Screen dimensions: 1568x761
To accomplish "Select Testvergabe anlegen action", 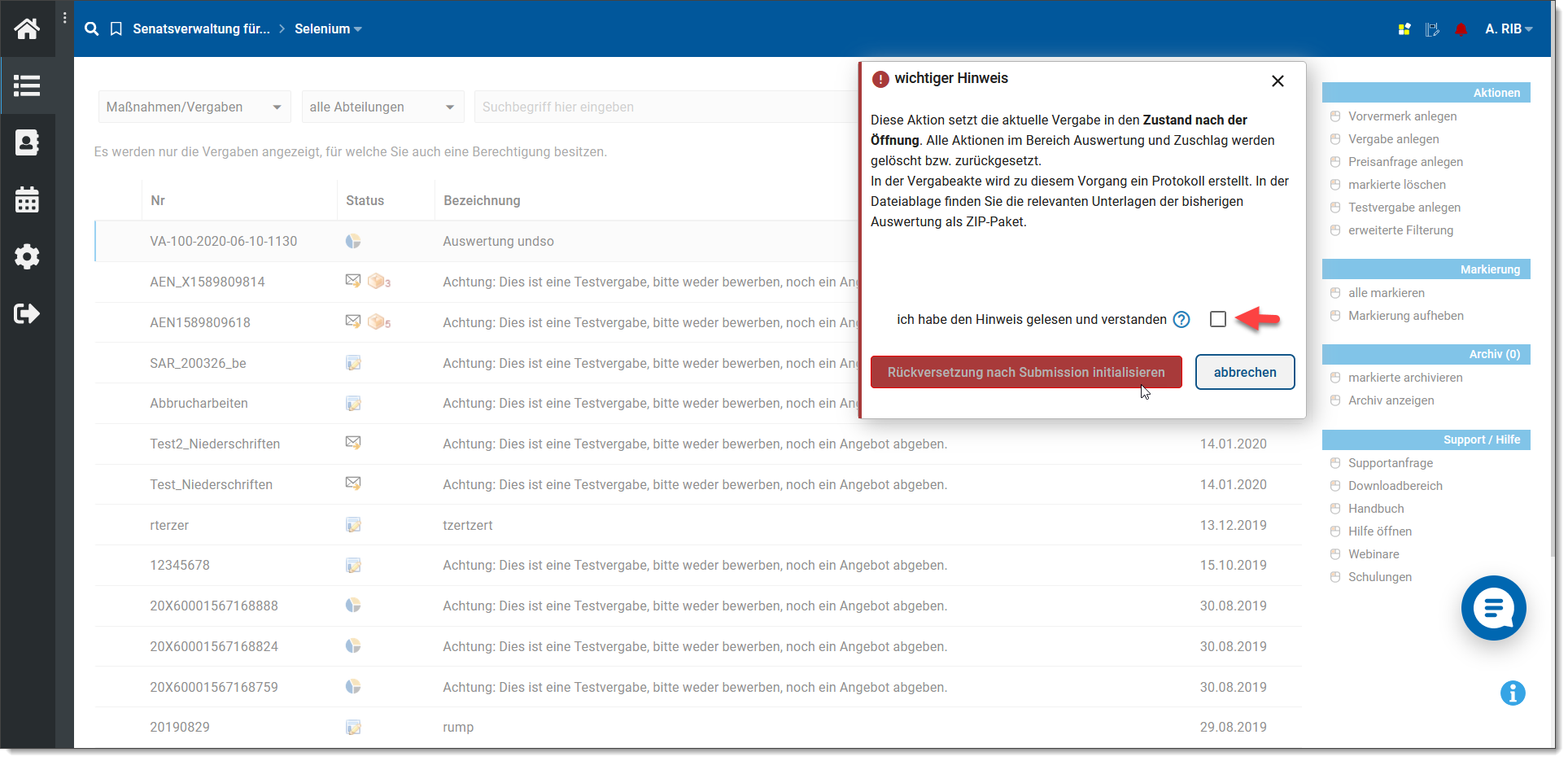I will point(1404,208).
